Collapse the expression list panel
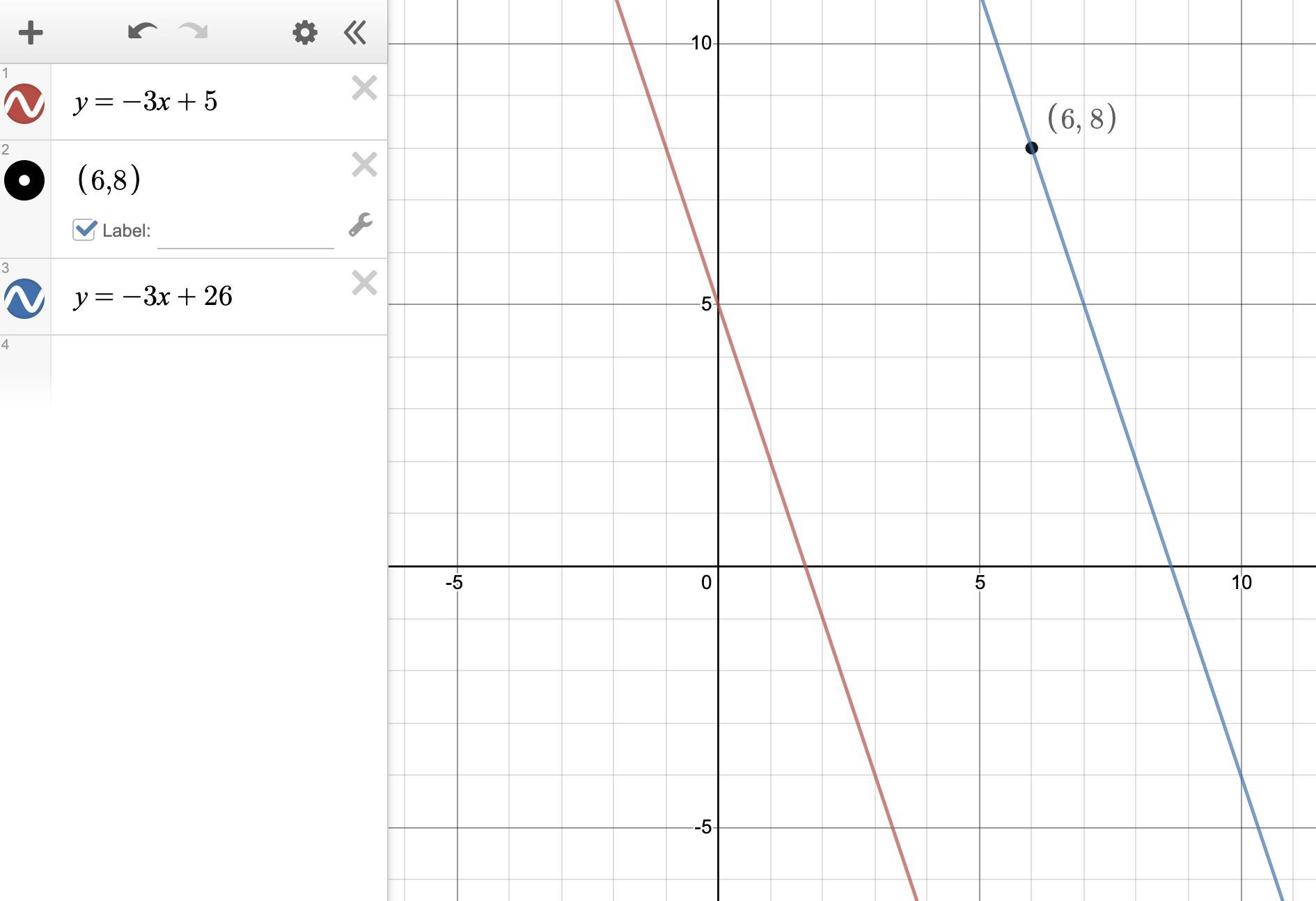 (x=355, y=33)
